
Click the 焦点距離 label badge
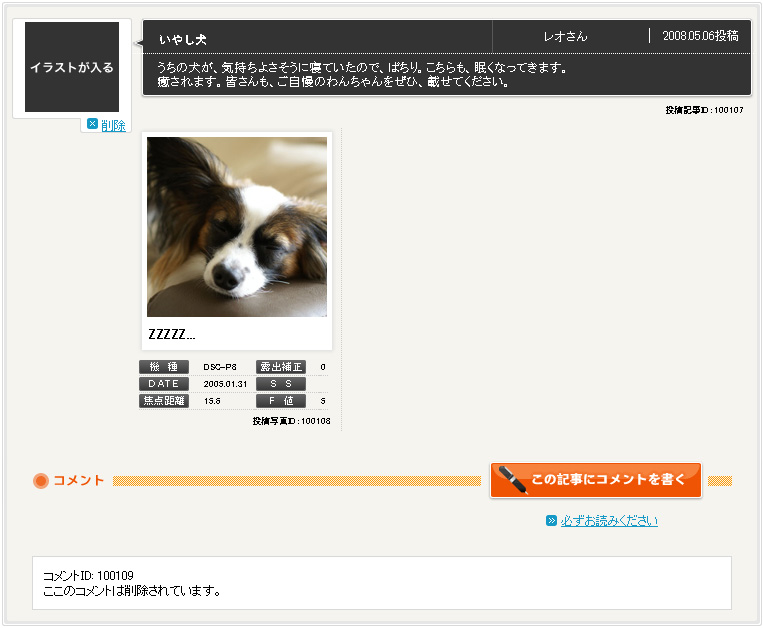pyautogui.click(x=163, y=401)
